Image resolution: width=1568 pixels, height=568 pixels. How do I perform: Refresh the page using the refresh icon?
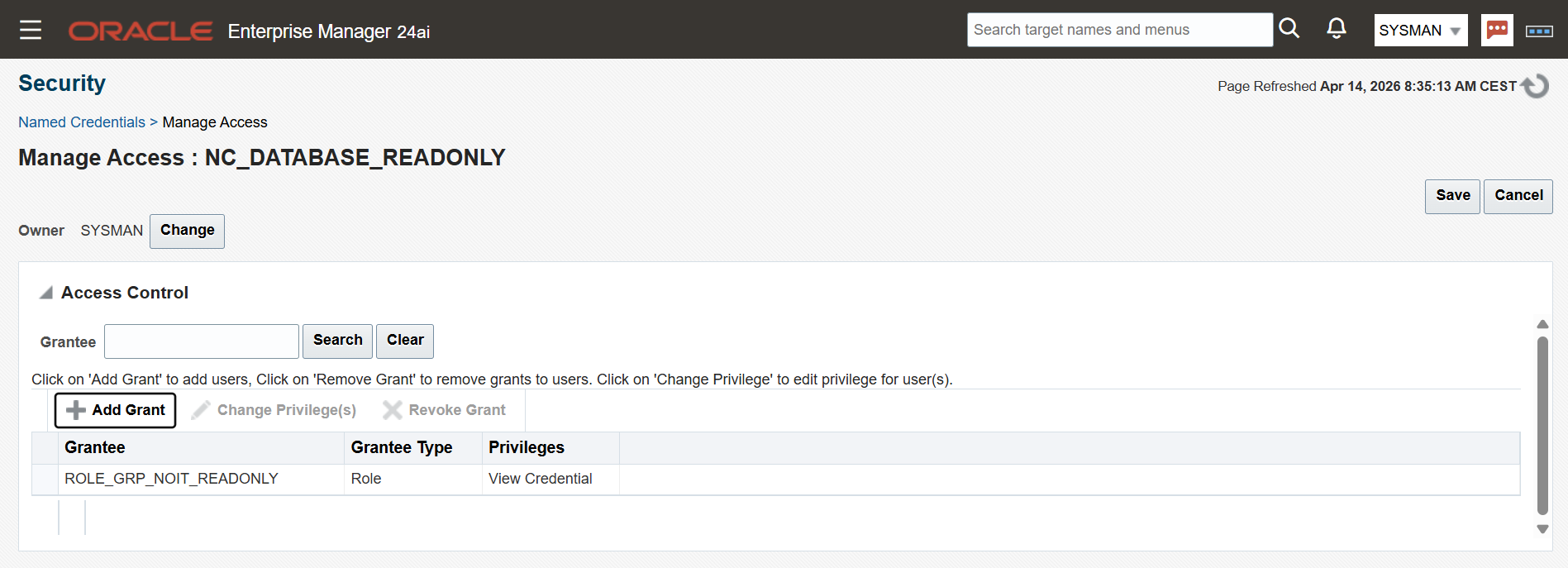click(x=1535, y=86)
